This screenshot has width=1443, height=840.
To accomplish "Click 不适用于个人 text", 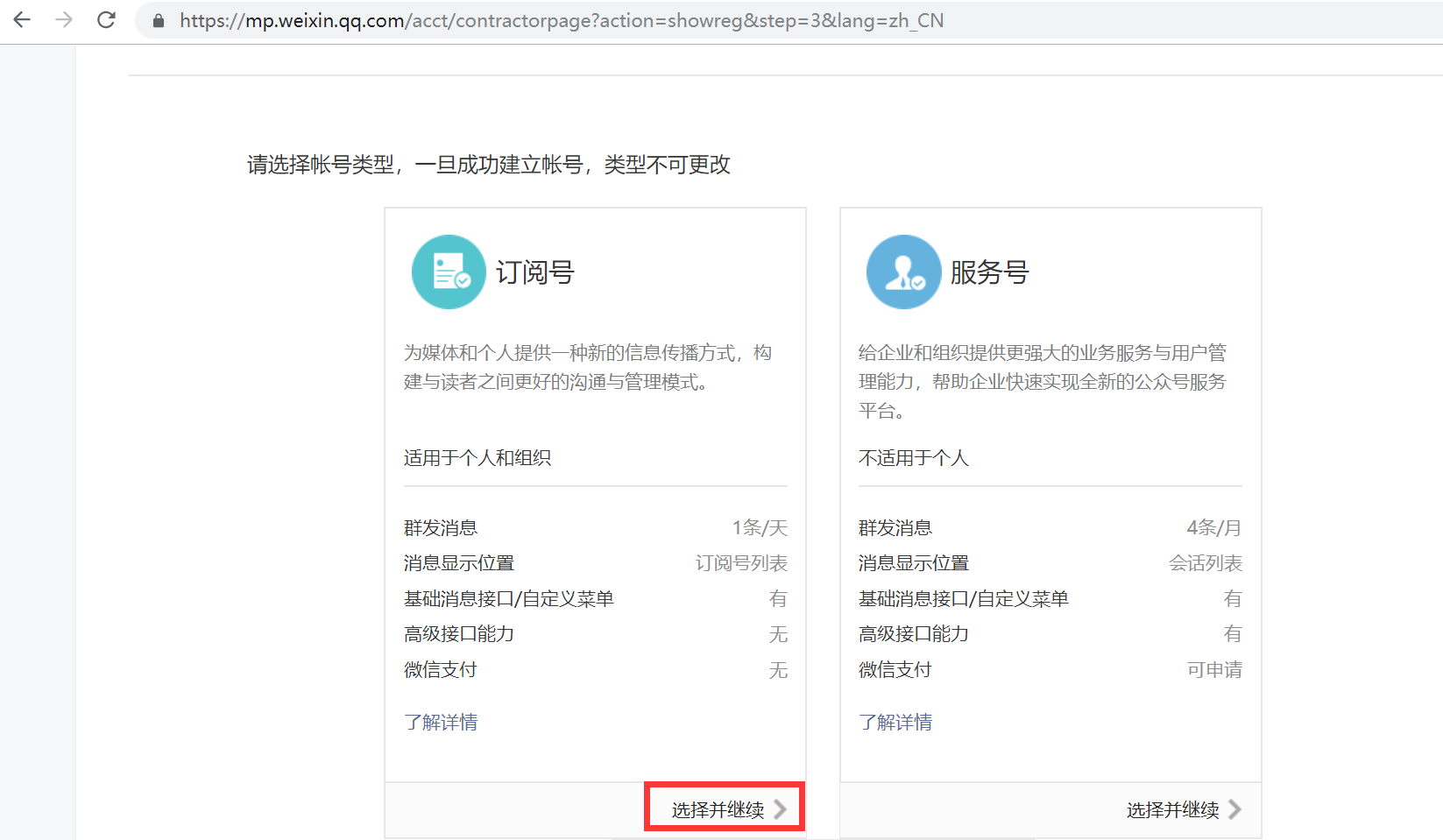I will click(x=914, y=458).
